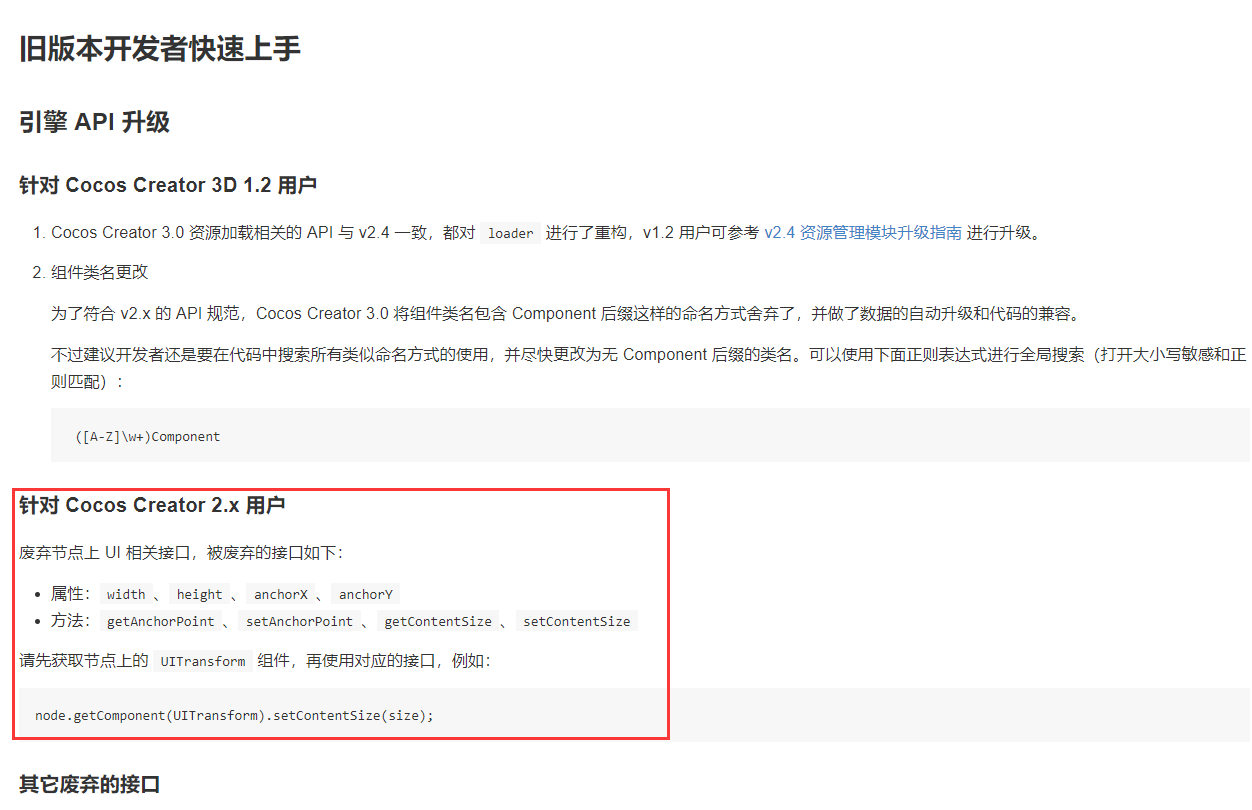Click the inline code 'loader'
The height and width of the screenshot is (810, 1252).
pos(511,233)
